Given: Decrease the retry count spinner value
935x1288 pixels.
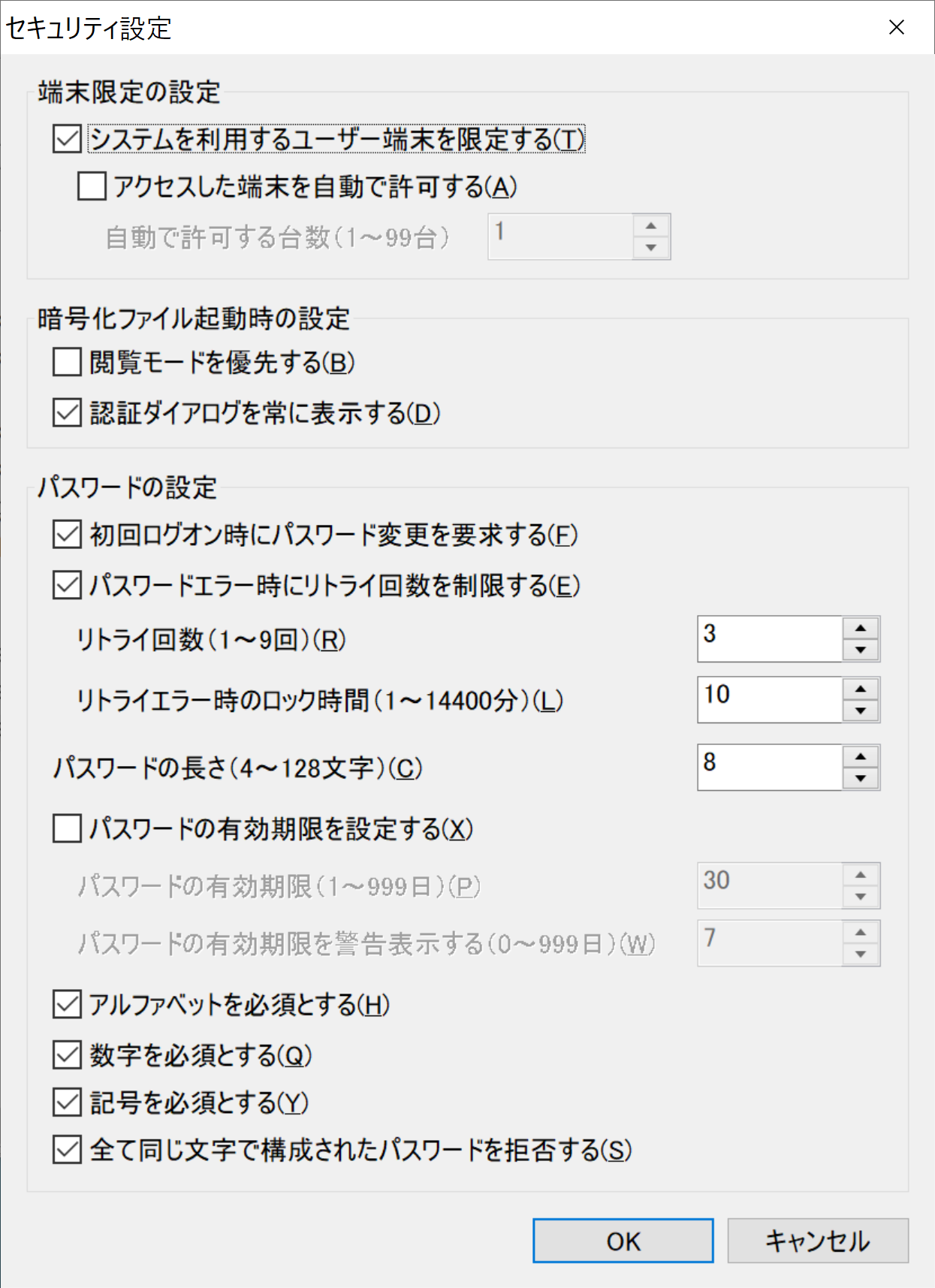Looking at the screenshot, I should coord(861,650).
